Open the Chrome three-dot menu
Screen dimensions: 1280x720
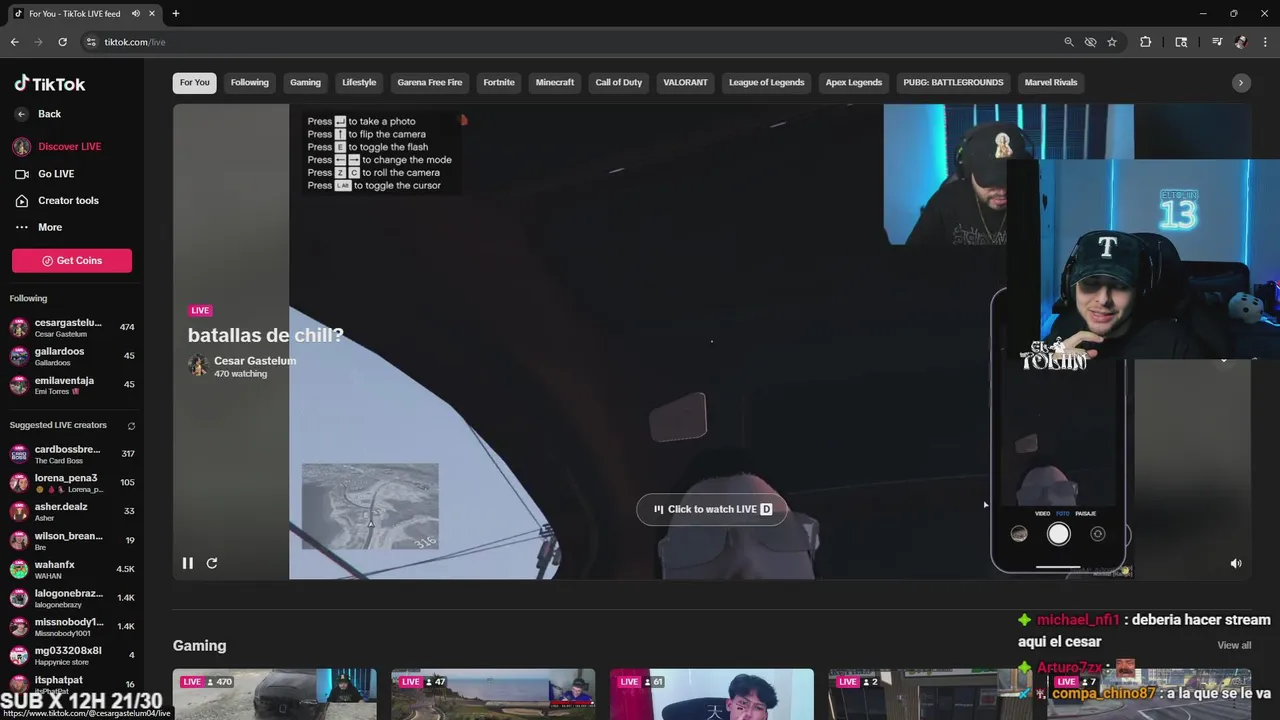[1264, 42]
